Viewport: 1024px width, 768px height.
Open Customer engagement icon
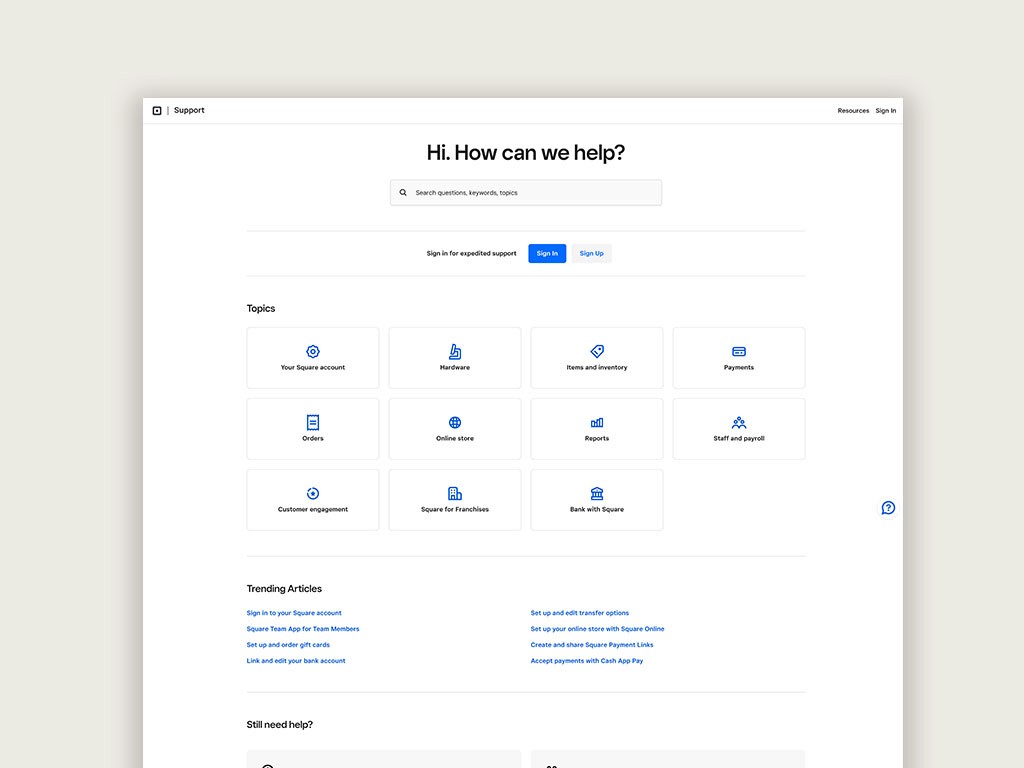(x=313, y=493)
